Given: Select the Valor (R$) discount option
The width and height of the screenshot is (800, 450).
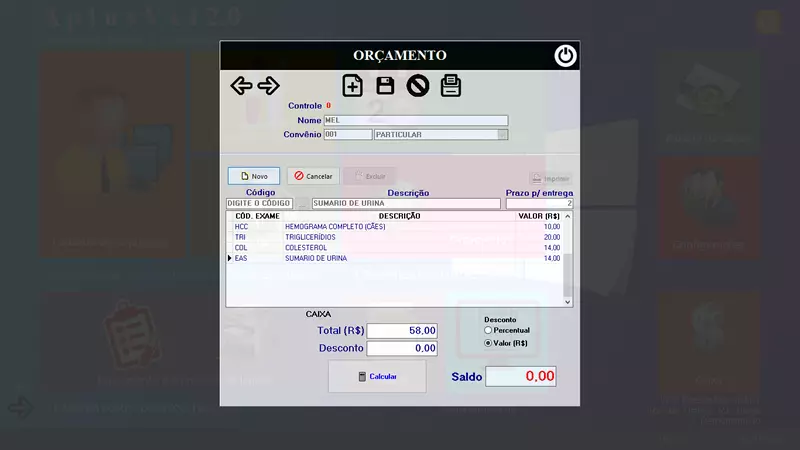Looking at the screenshot, I should click(488, 343).
